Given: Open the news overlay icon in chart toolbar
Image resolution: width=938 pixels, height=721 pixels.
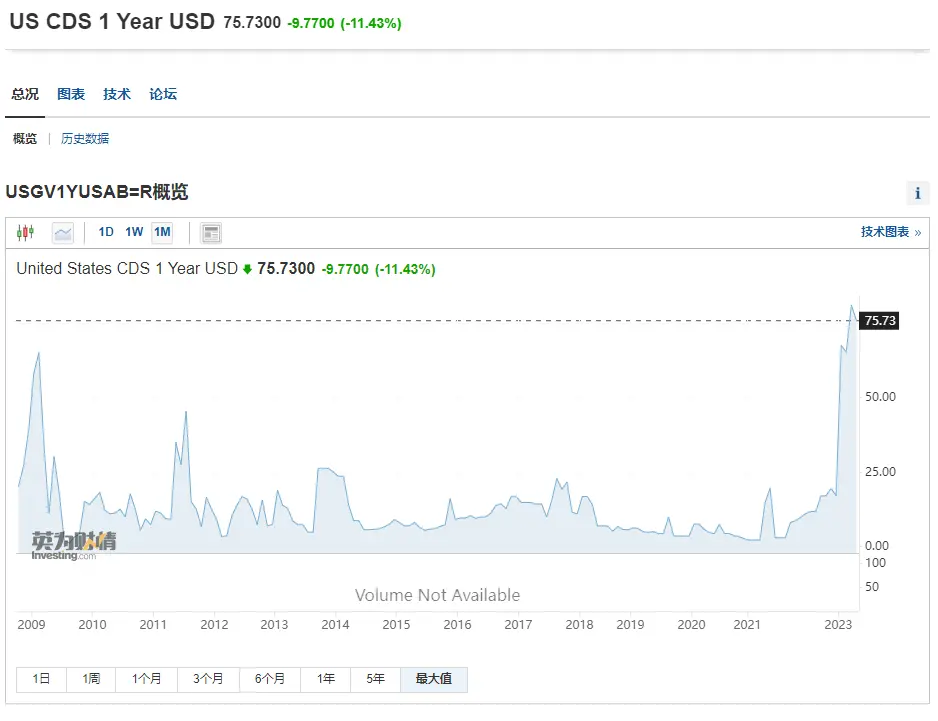Looking at the screenshot, I should [211, 233].
